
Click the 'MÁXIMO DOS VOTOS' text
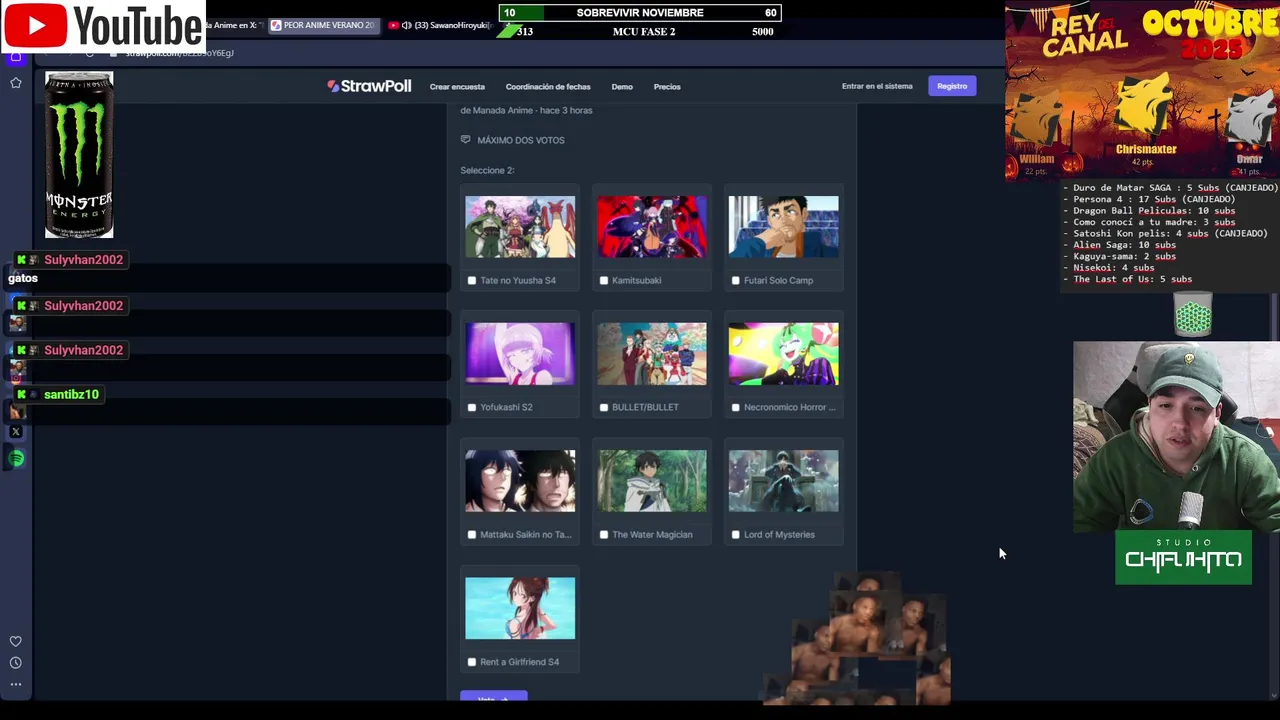pos(521,140)
